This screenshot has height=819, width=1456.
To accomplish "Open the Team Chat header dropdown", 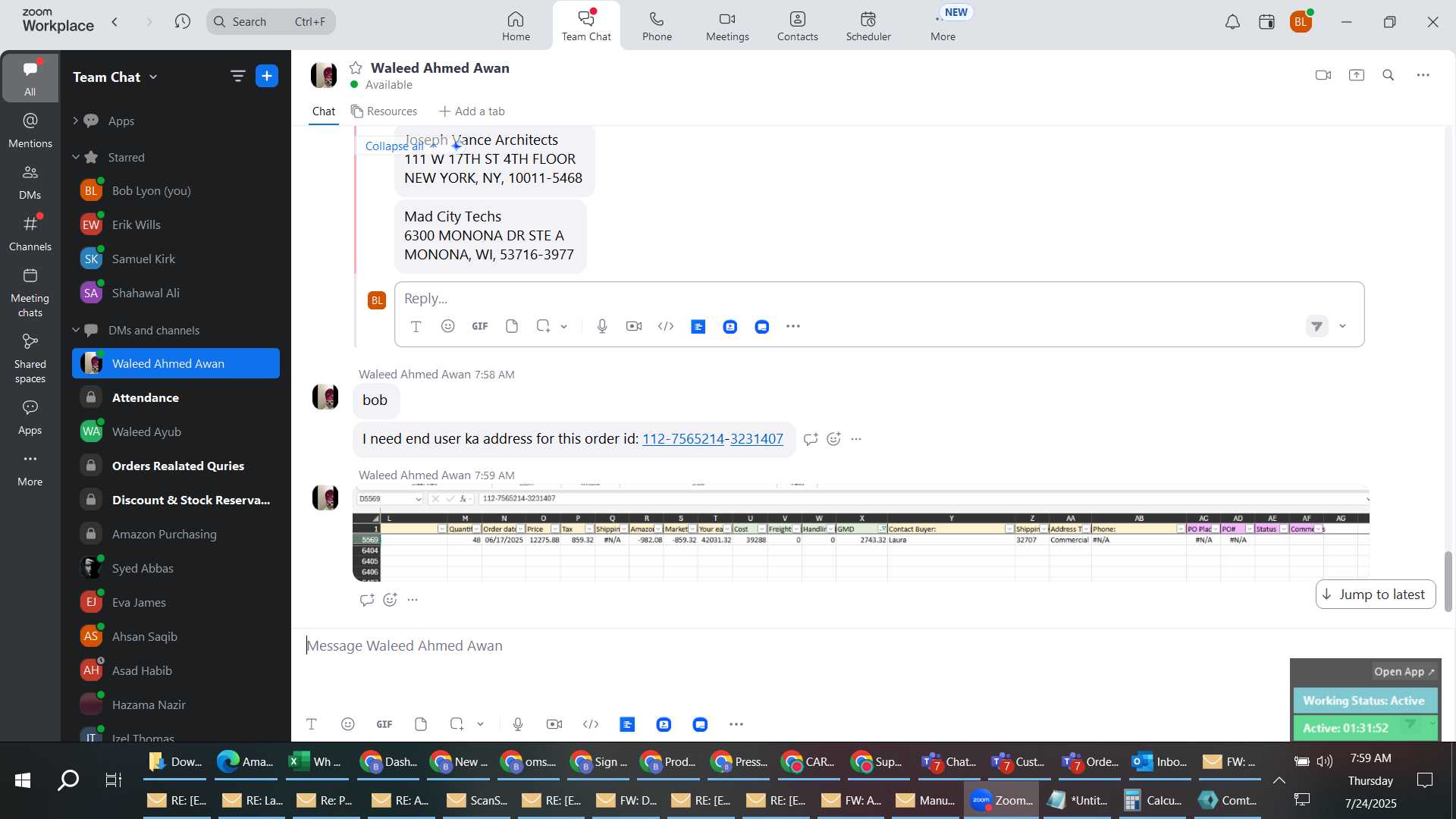I will 154,77.
